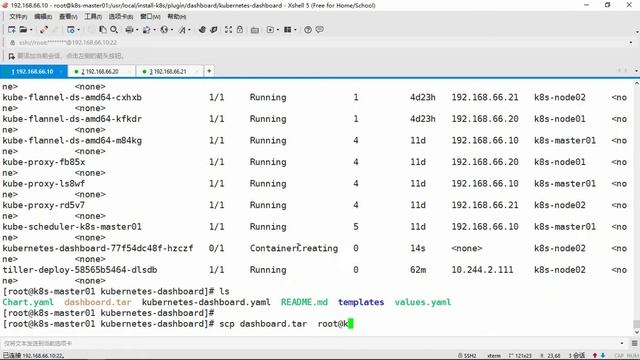Open the session properties toolbar icon

click(71, 29)
